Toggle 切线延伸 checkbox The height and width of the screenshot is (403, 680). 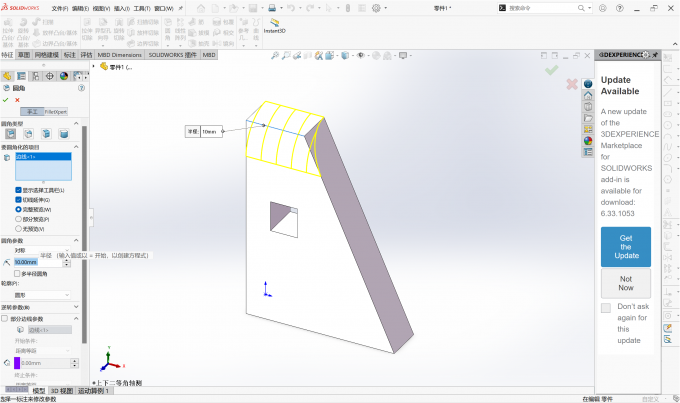pos(18,200)
